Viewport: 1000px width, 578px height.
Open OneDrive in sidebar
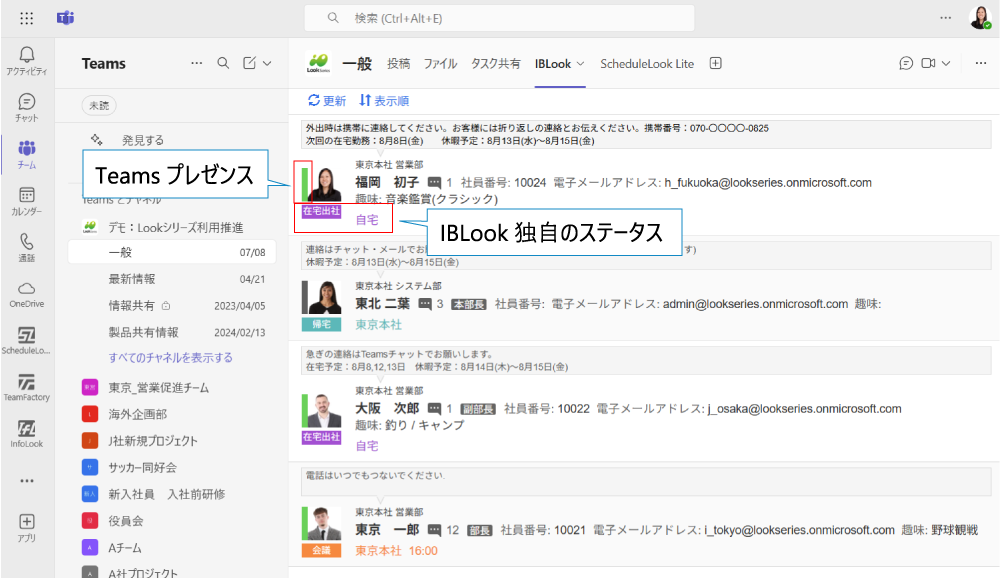(27, 295)
